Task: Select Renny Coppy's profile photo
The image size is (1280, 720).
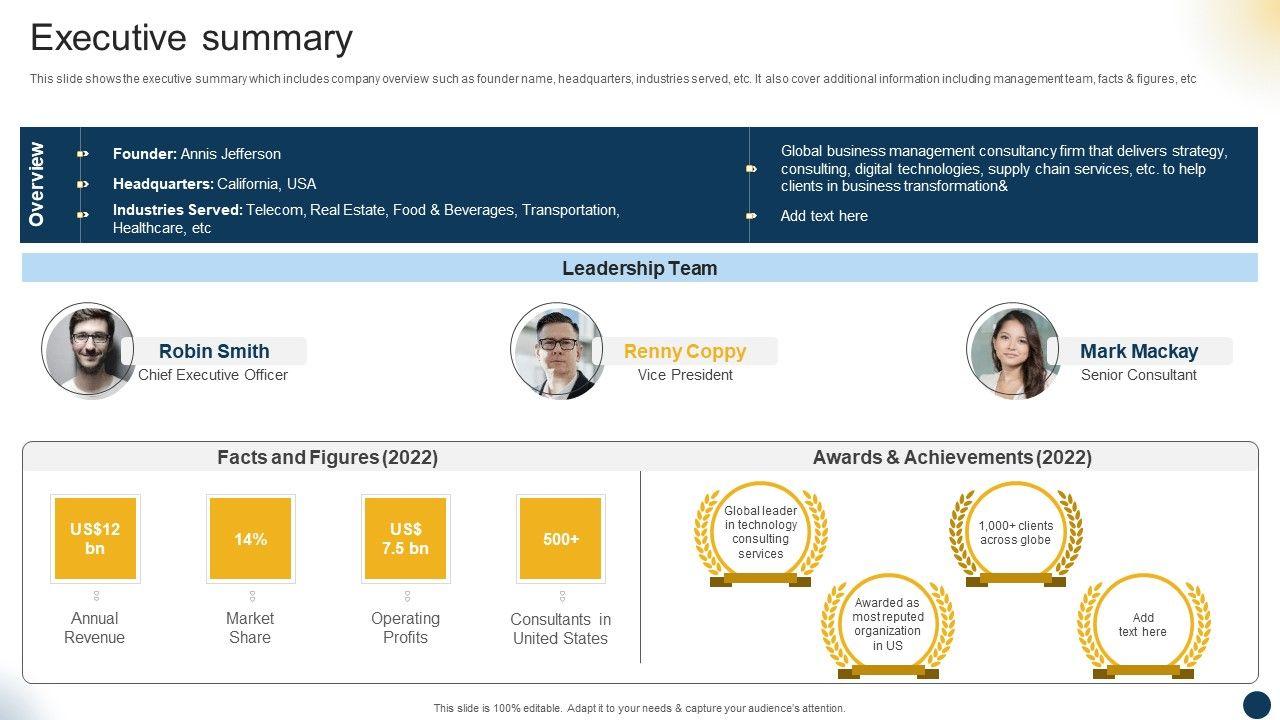Action: [x=557, y=351]
